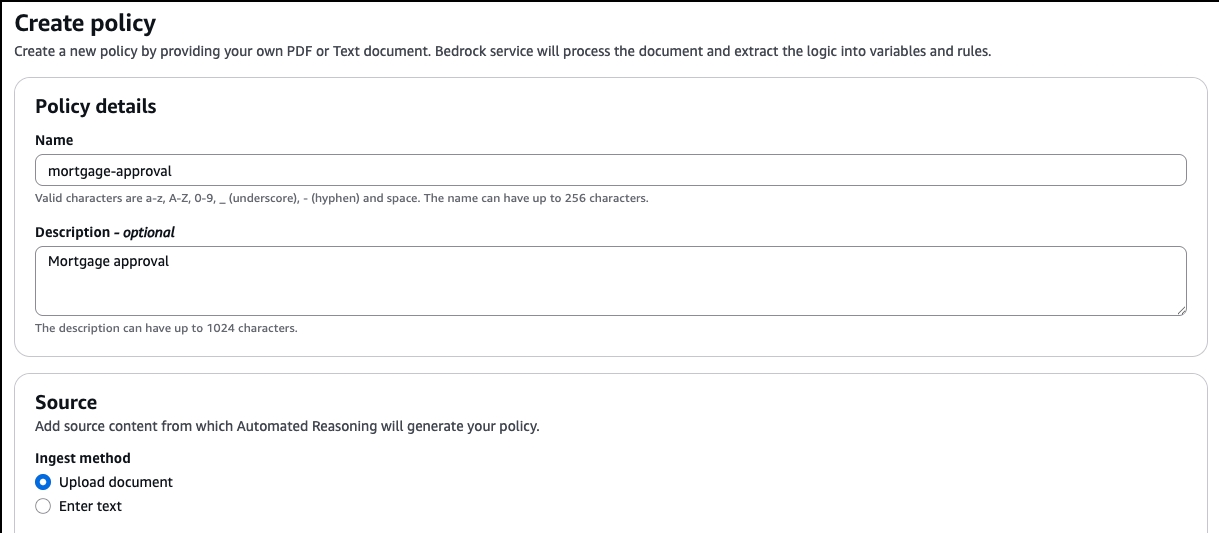Click the valid characters hint under Name
1219x533 pixels.
click(x=342, y=198)
